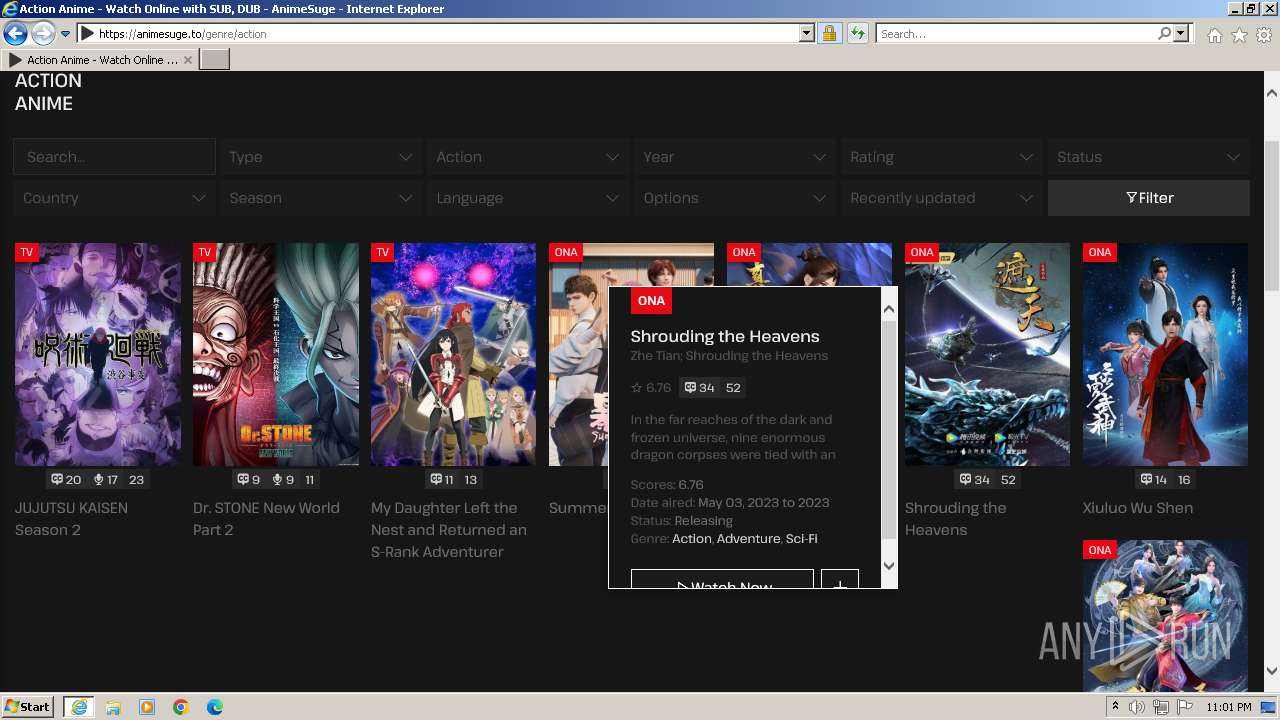
Task: Open the Shrouding the Heavens card poster
Action: (987, 354)
